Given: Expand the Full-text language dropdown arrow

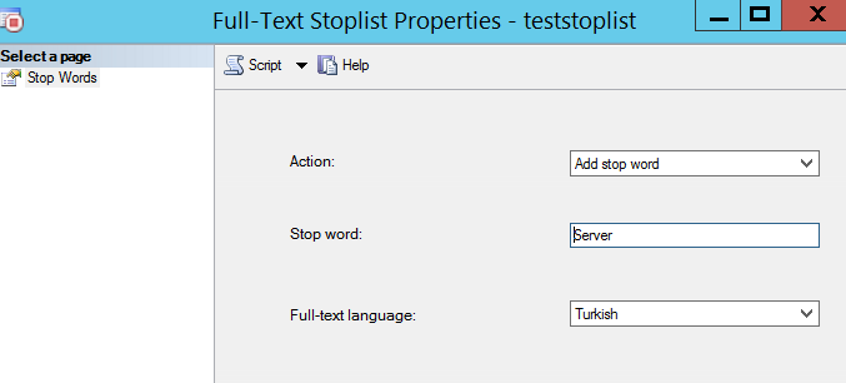Looking at the screenshot, I should coord(807,313).
